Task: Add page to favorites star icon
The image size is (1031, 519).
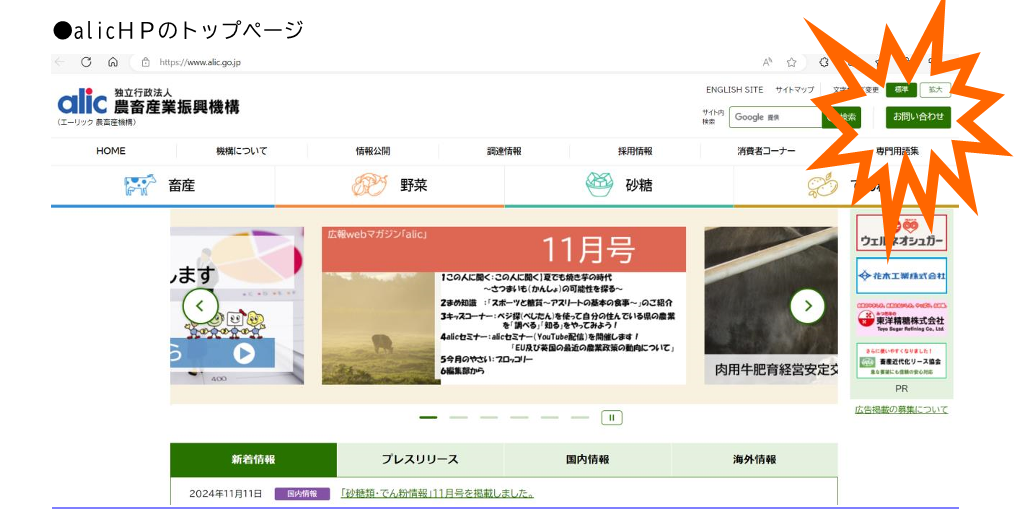Action: (792, 62)
